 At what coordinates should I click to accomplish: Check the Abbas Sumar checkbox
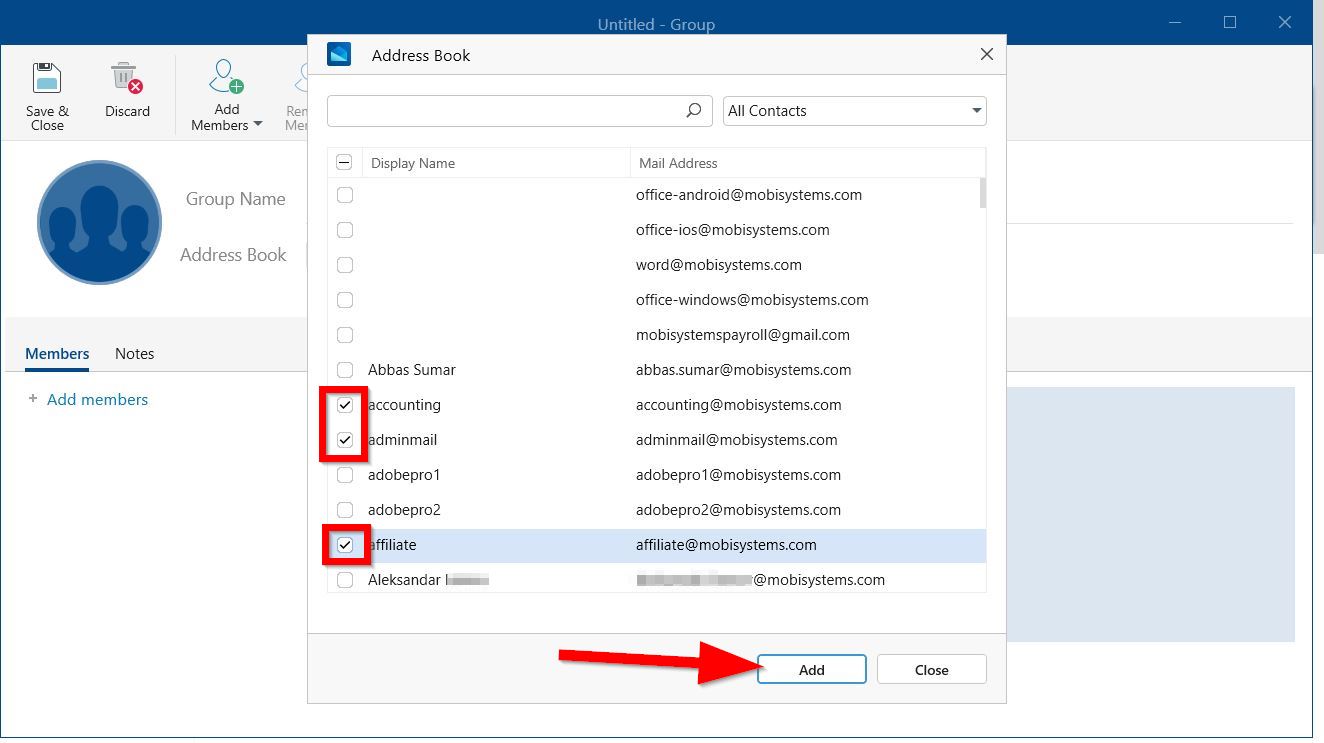click(x=345, y=370)
